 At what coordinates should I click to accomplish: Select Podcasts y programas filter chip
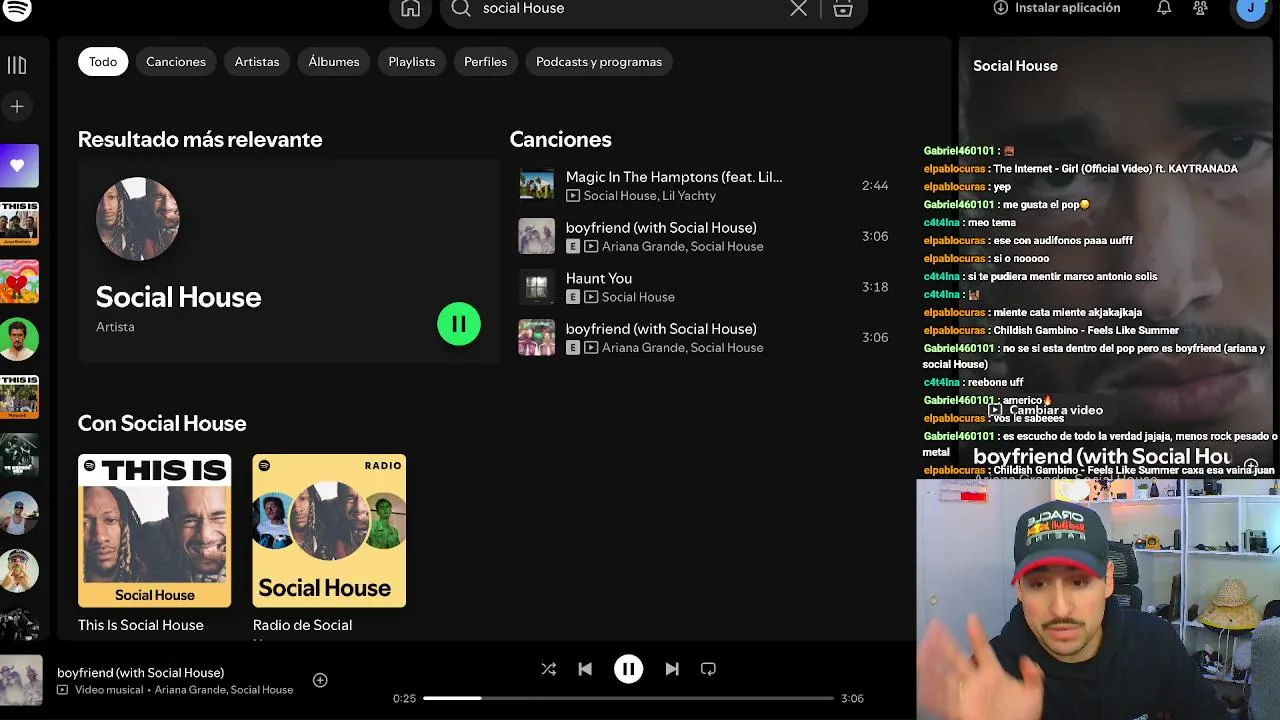tap(599, 62)
